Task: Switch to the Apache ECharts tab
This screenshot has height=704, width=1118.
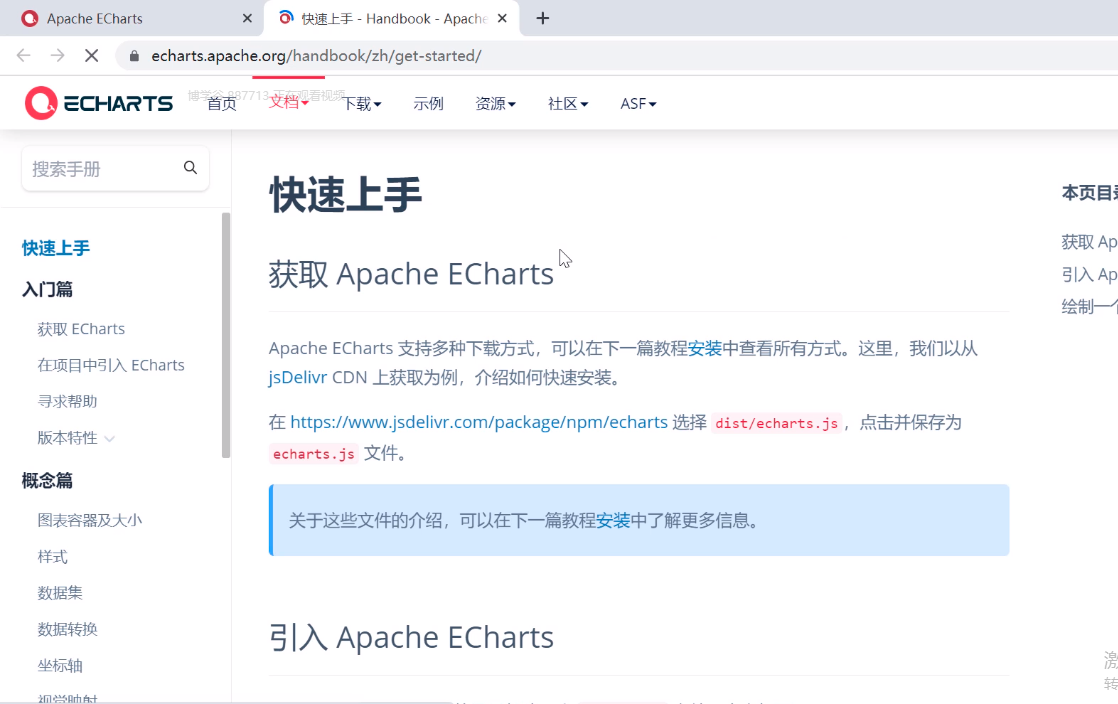Action: coord(132,19)
